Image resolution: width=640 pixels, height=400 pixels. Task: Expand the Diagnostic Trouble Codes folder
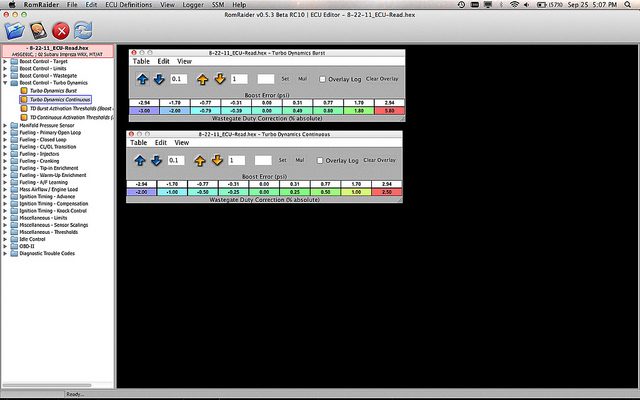pos(4,253)
